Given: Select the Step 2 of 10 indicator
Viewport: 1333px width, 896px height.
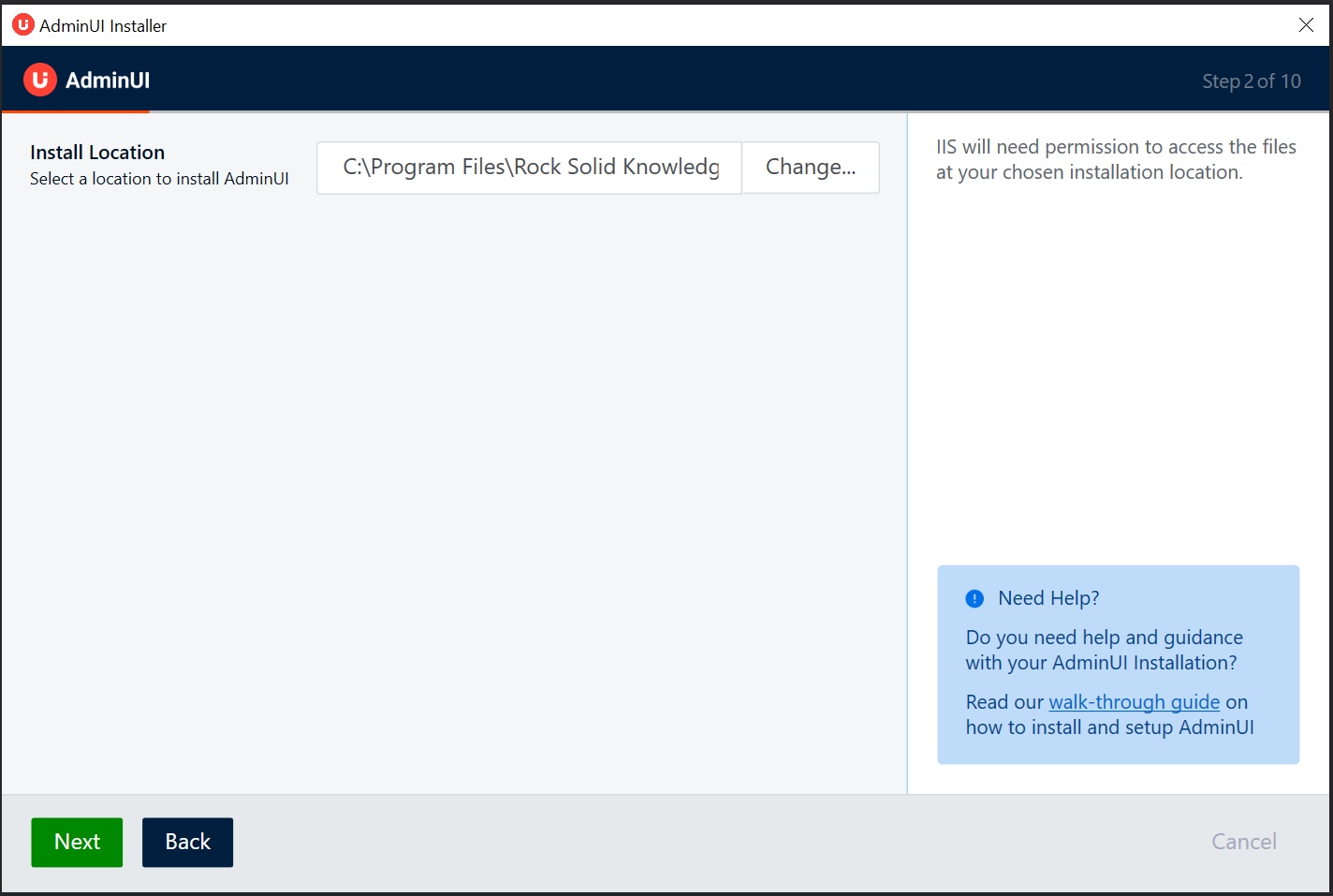Looking at the screenshot, I should pyautogui.click(x=1252, y=81).
